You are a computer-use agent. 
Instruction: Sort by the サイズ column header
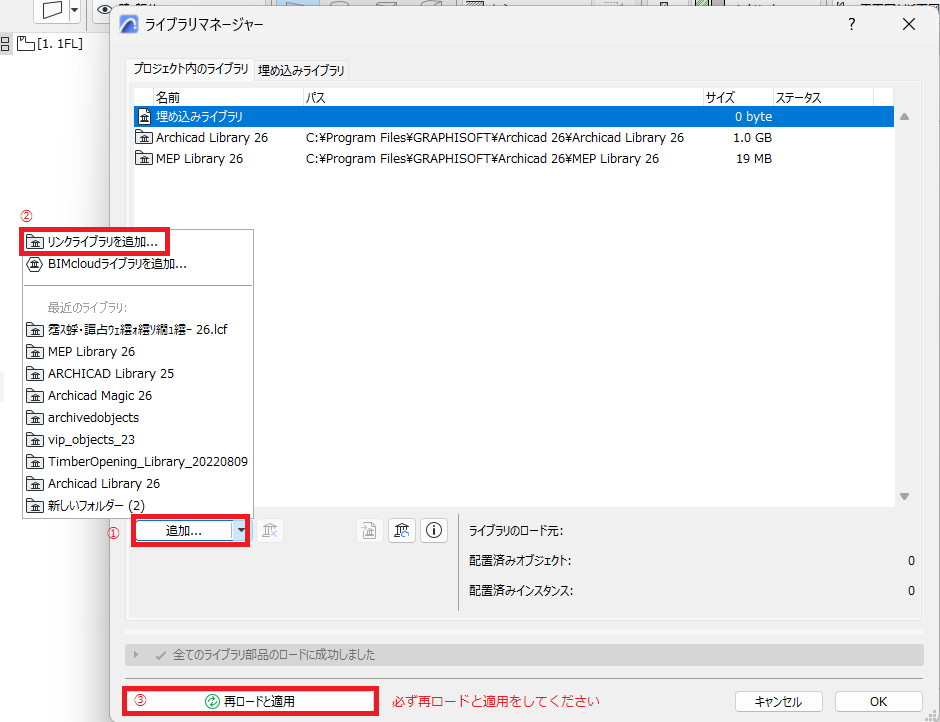[x=738, y=97]
